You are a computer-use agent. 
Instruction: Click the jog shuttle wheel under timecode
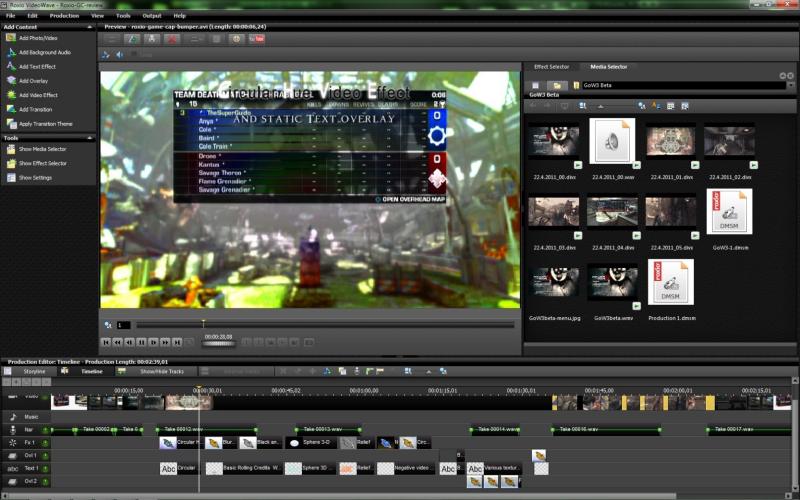[x=218, y=344]
